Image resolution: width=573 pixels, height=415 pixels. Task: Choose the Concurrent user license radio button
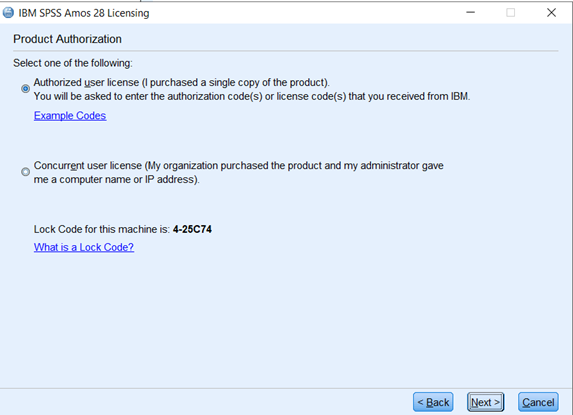[x=25, y=171]
